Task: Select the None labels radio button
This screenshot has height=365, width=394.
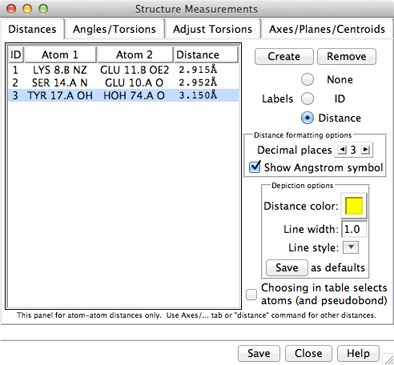Action: (307, 79)
